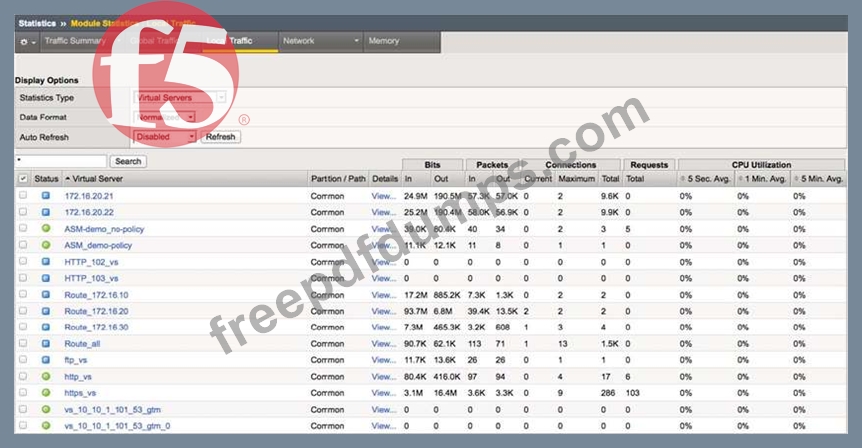Image resolution: width=862 pixels, height=448 pixels.
Task: Check the box for 172.16.20.22 row
Action: tap(23, 213)
